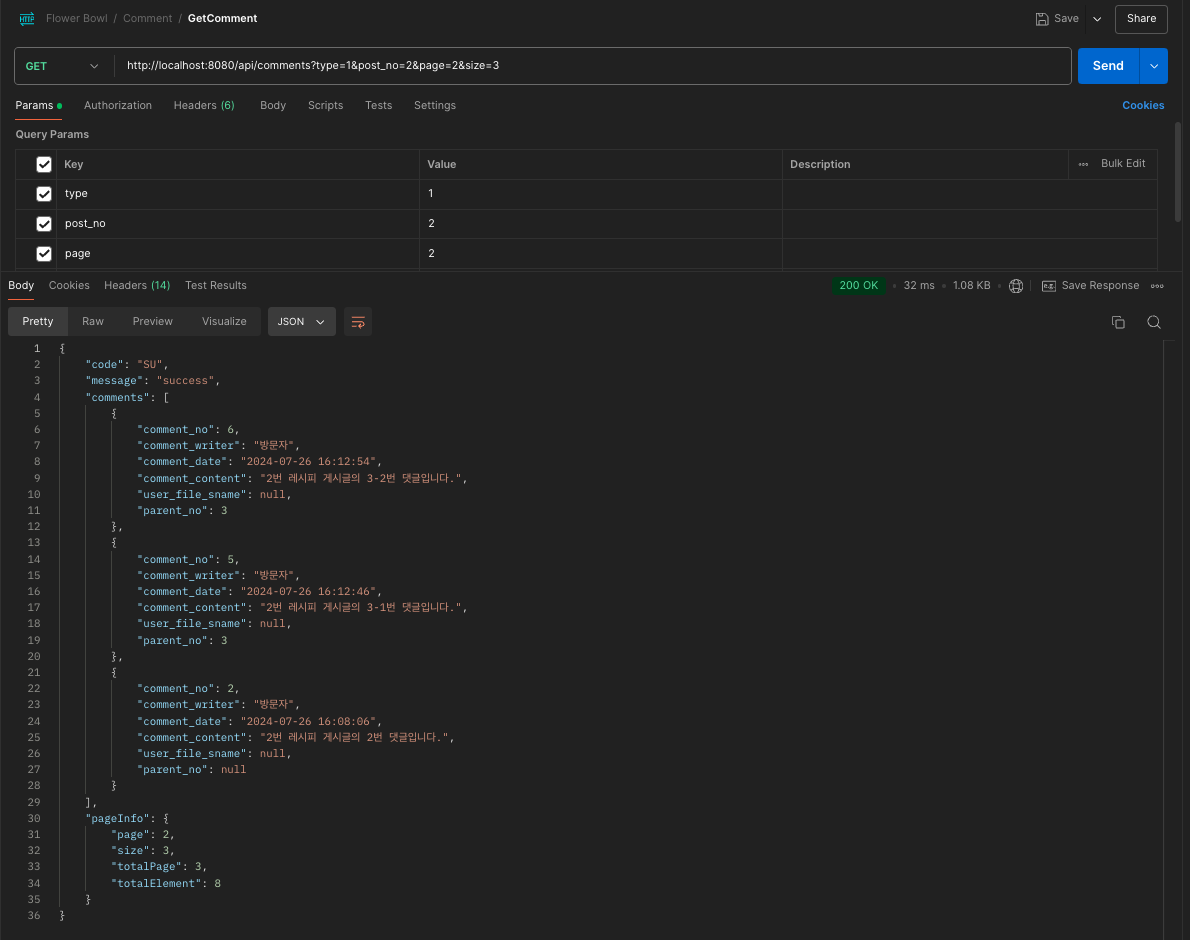Switch to the Authorization tab
The height and width of the screenshot is (940, 1190).
(118, 105)
